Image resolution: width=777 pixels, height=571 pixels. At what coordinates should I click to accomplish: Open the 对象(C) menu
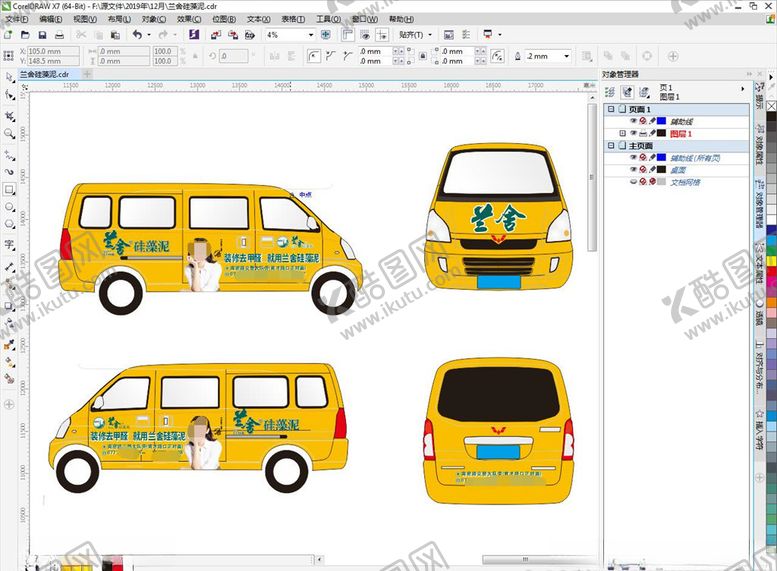coord(154,19)
